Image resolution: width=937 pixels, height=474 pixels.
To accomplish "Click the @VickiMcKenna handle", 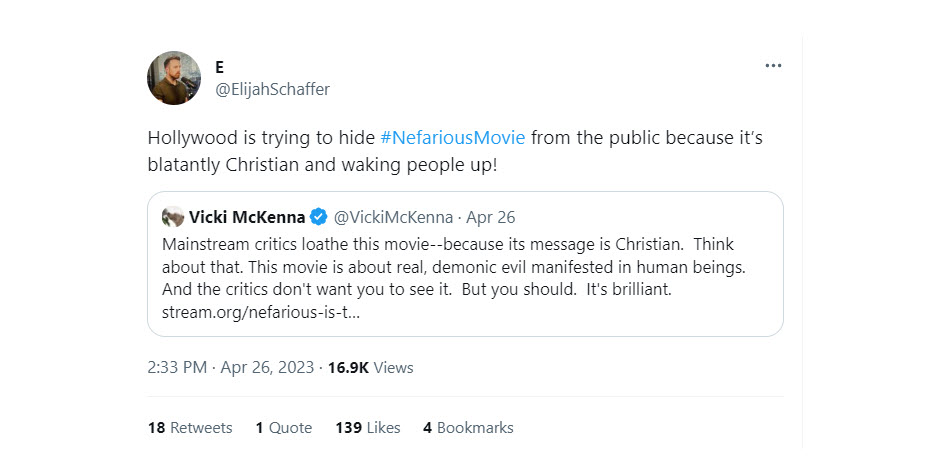I will click(392, 217).
